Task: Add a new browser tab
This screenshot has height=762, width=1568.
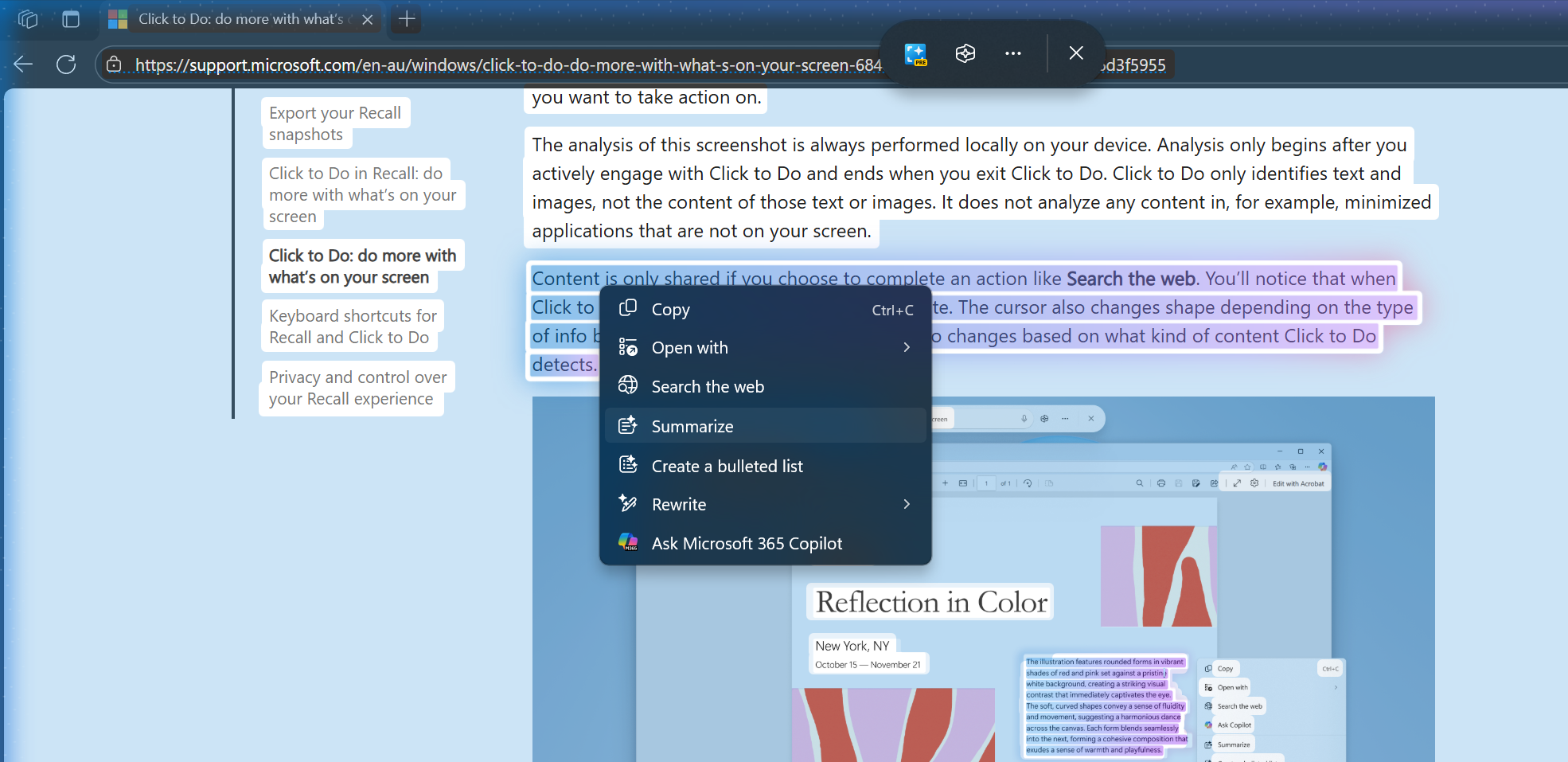Action: click(407, 19)
